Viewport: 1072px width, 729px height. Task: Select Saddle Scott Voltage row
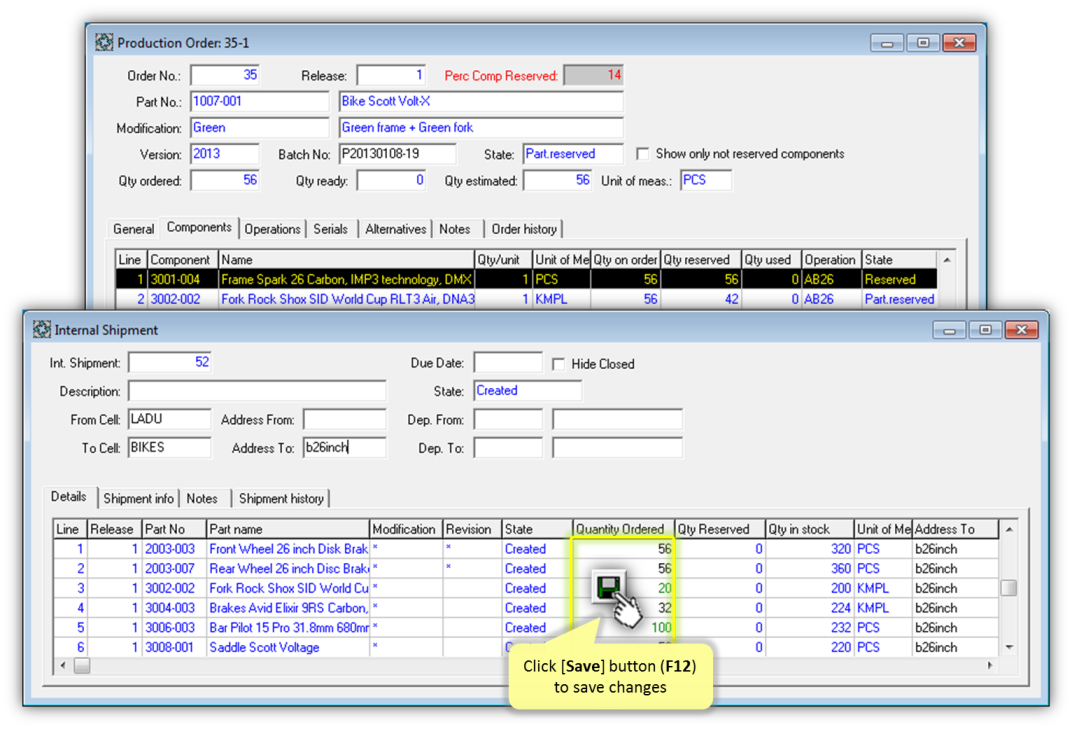pyautogui.click(x=526, y=648)
